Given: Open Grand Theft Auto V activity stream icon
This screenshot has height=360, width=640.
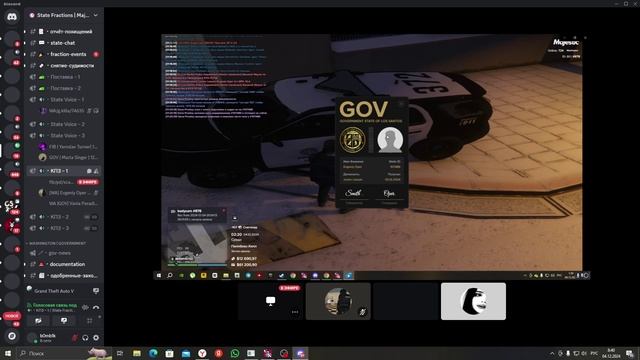Looking at the screenshot, I should tap(96, 291).
